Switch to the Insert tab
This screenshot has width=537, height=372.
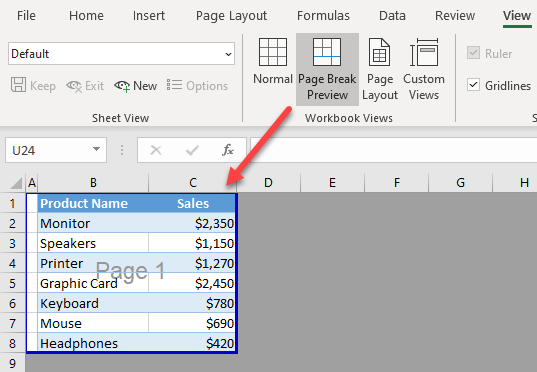(x=149, y=16)
